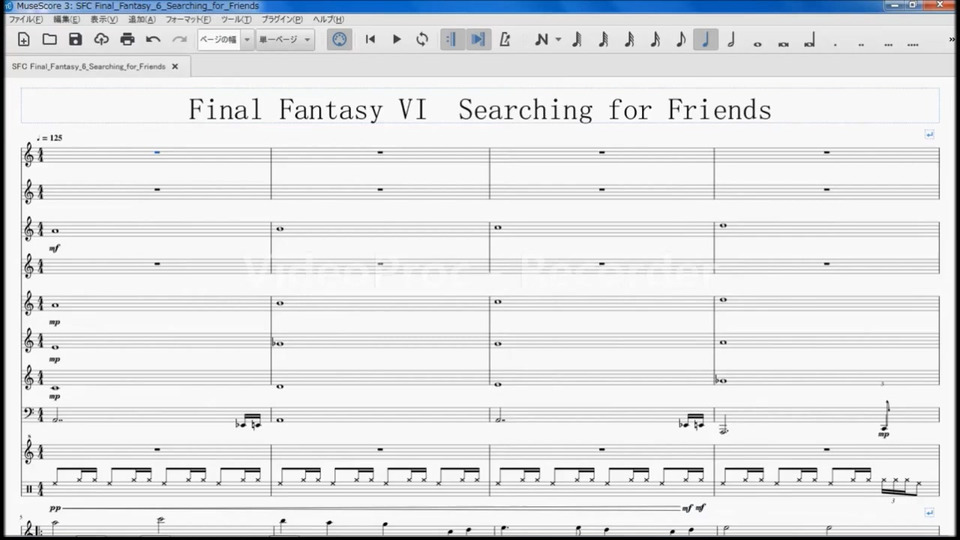960x540 pixels.
Task: Print the score using the printer icon
Action: pyautogui.click(x=127, y=40)
